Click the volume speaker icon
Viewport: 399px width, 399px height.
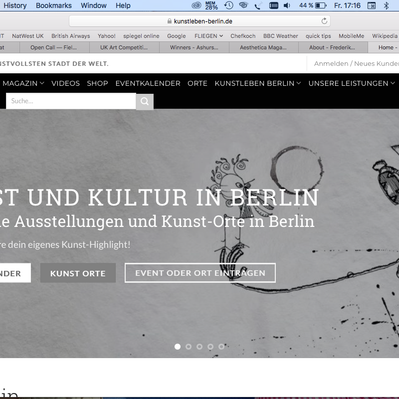point(287,5)
